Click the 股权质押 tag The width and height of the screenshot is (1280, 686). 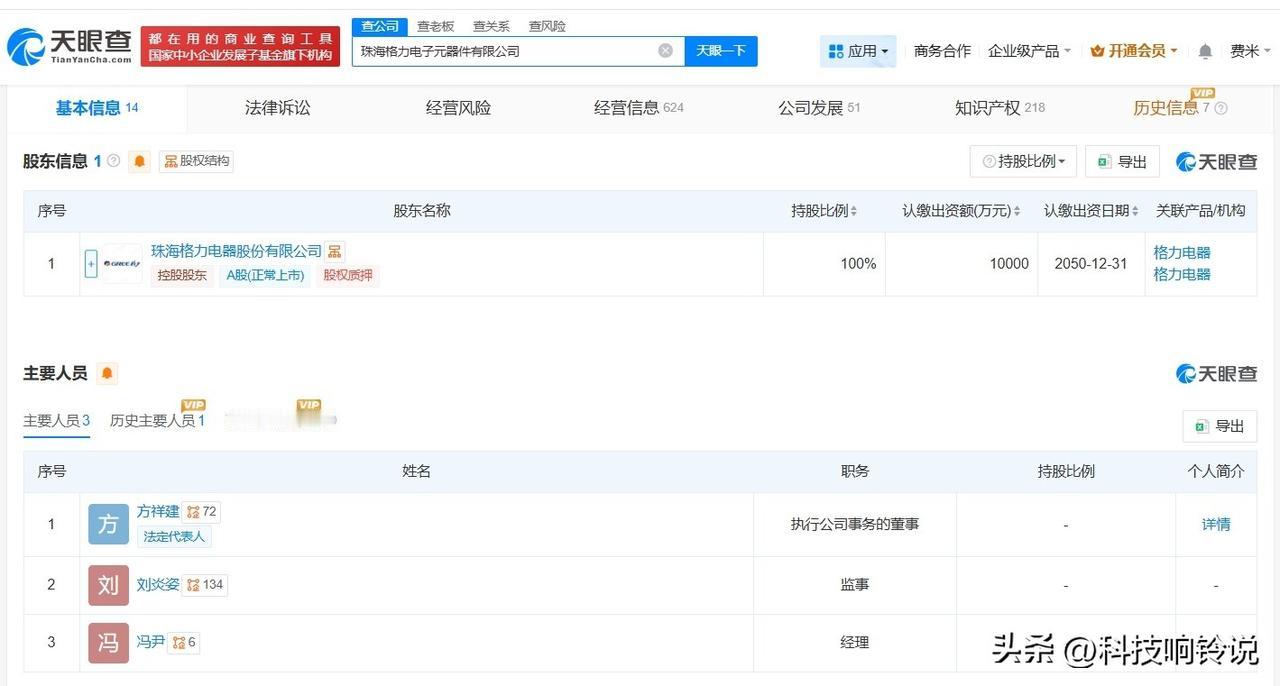point(348,275)
